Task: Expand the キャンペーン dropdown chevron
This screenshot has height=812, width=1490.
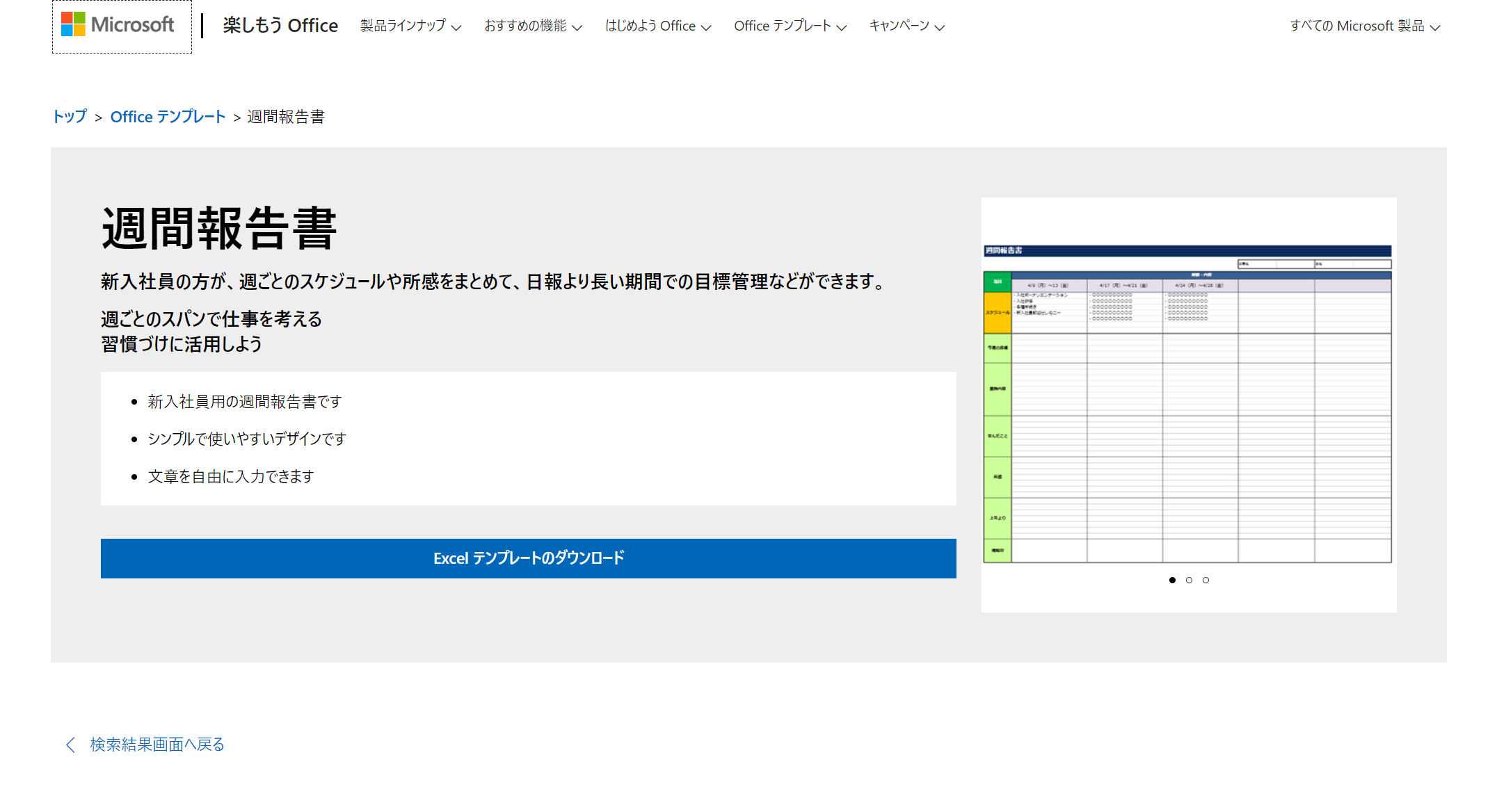Action: pos(940,27)
